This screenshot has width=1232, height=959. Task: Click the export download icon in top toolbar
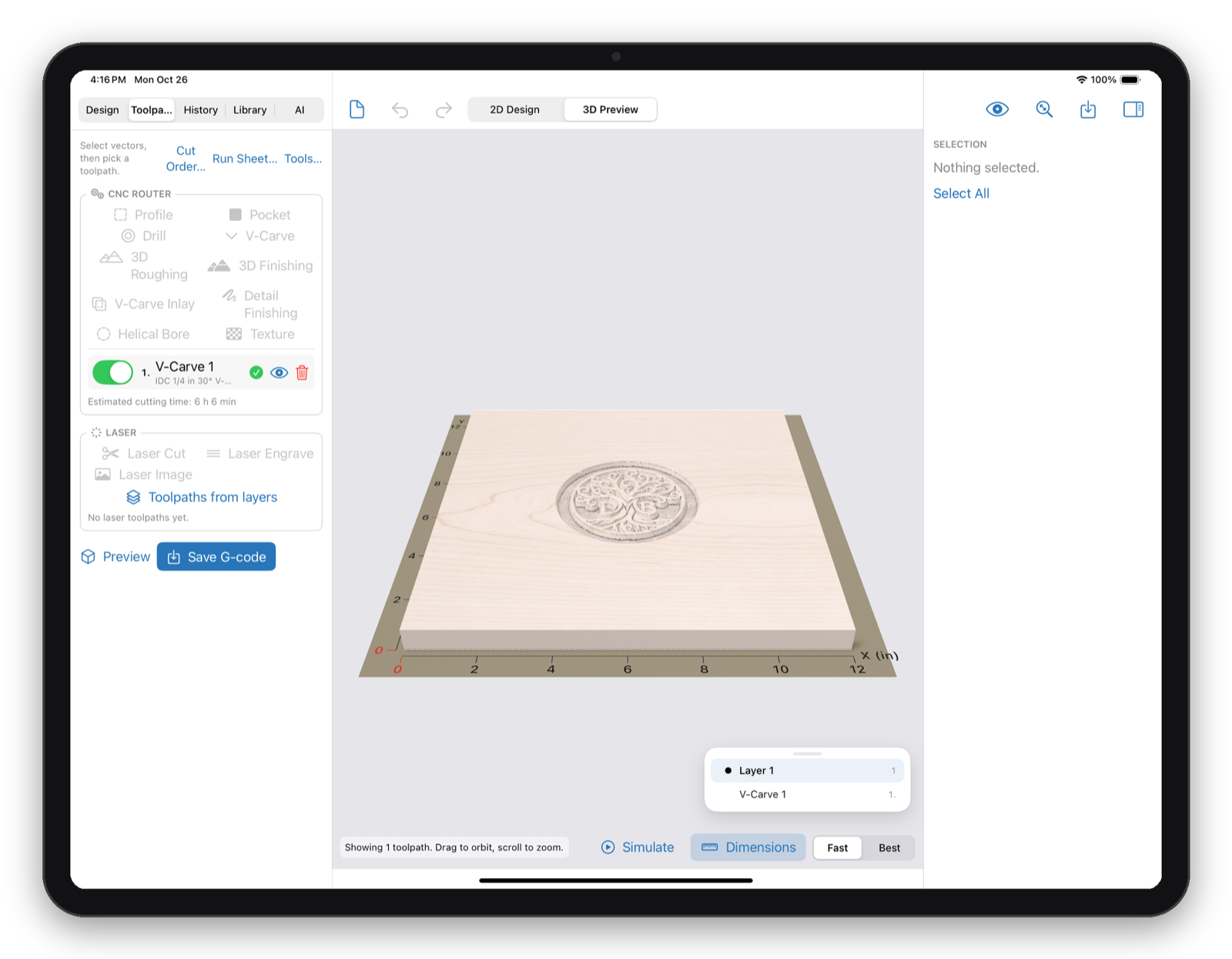[x=1088, y=109]
